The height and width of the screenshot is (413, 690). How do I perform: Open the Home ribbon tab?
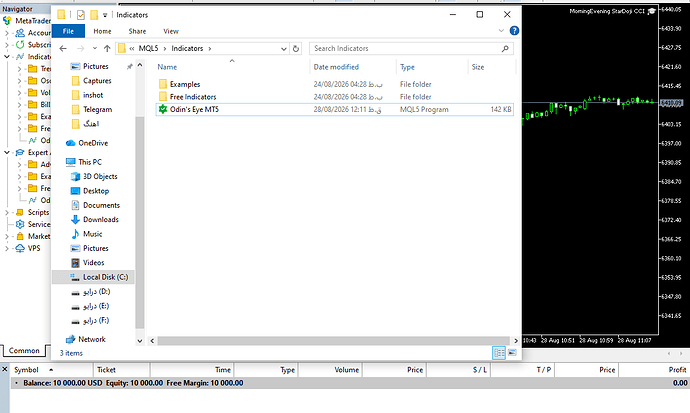(102, 31)
